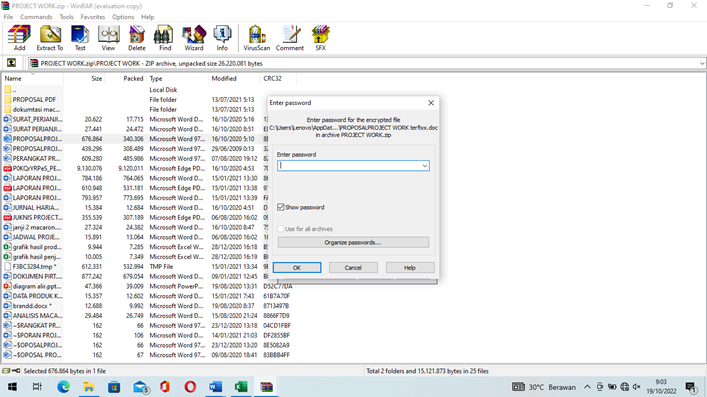The height and width of the screenshot is (397, 707).
Task: Switch to WinRAR on taskbar
Action: click(x=266, y=387)
